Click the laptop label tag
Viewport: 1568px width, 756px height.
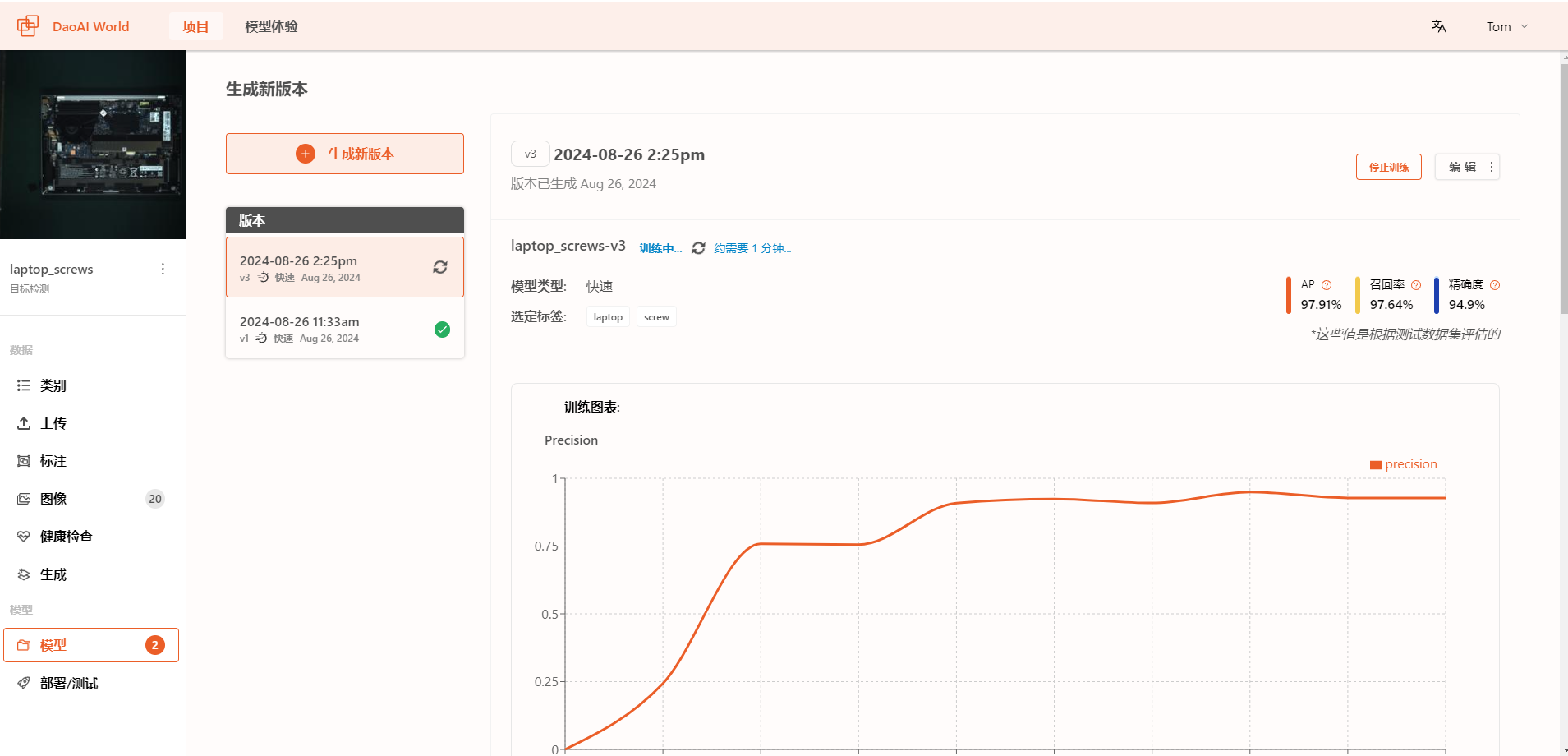click(608, 317)
